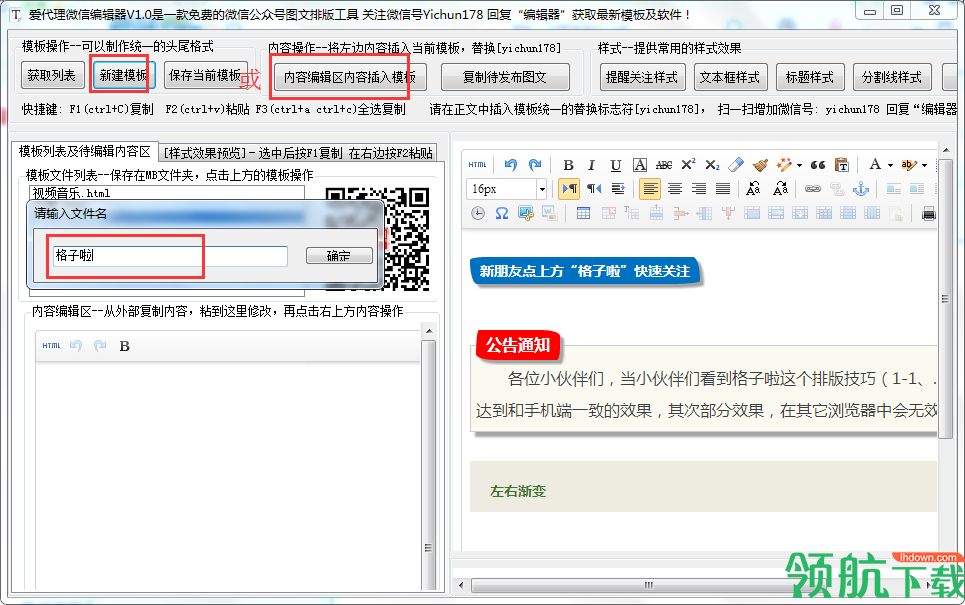Open special characters Omega dialog

click(x=502, y=214)
